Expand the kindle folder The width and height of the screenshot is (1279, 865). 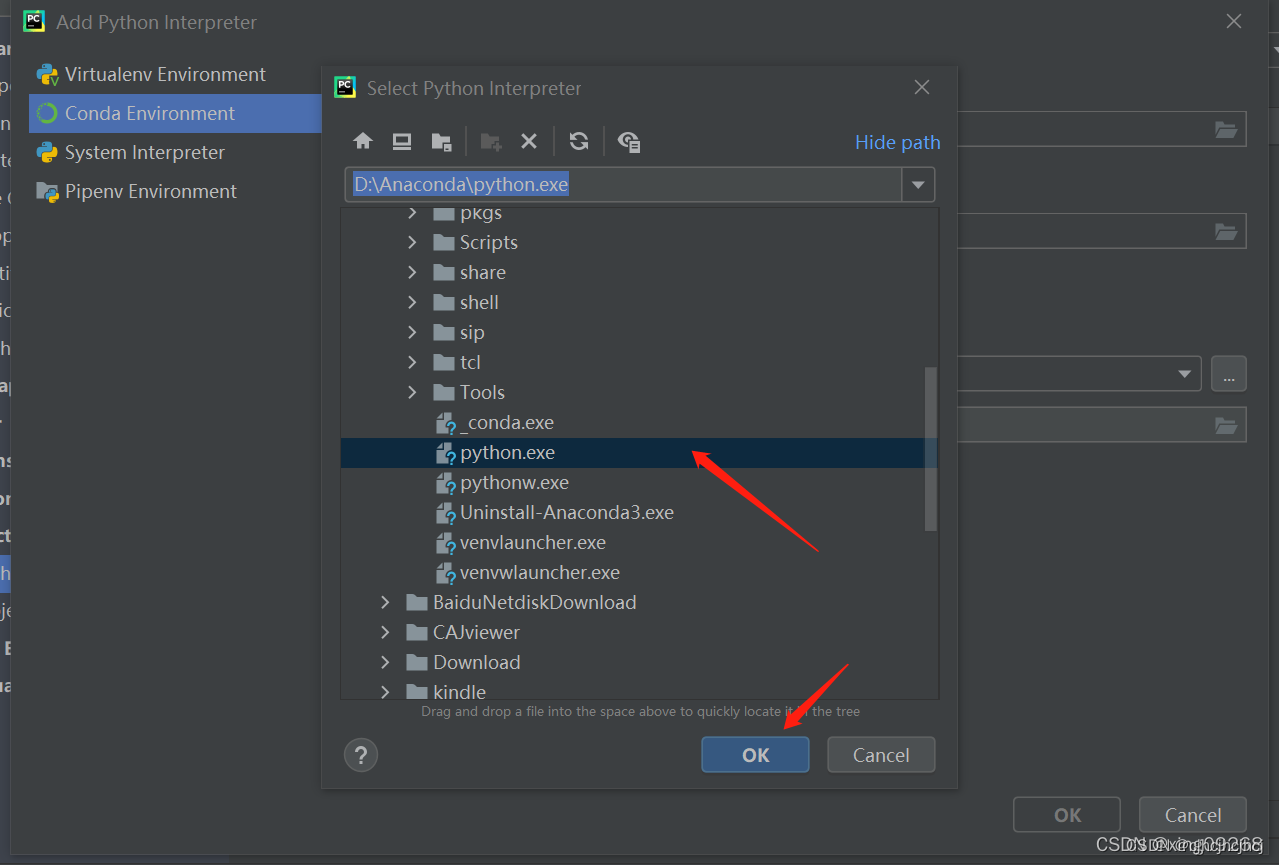(385, 691)
